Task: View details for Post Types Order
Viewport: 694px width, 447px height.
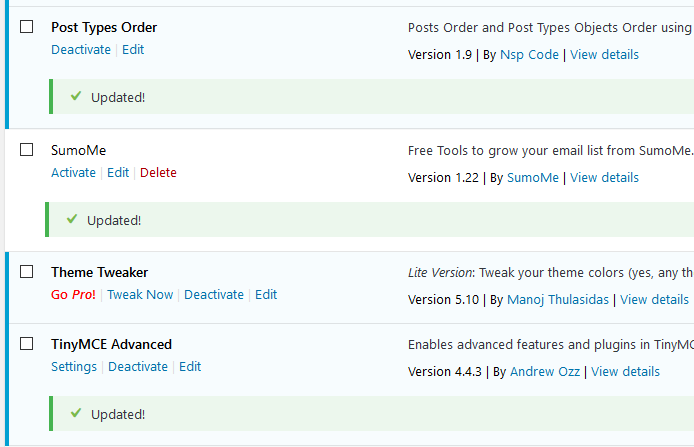Action: (604, 54)
